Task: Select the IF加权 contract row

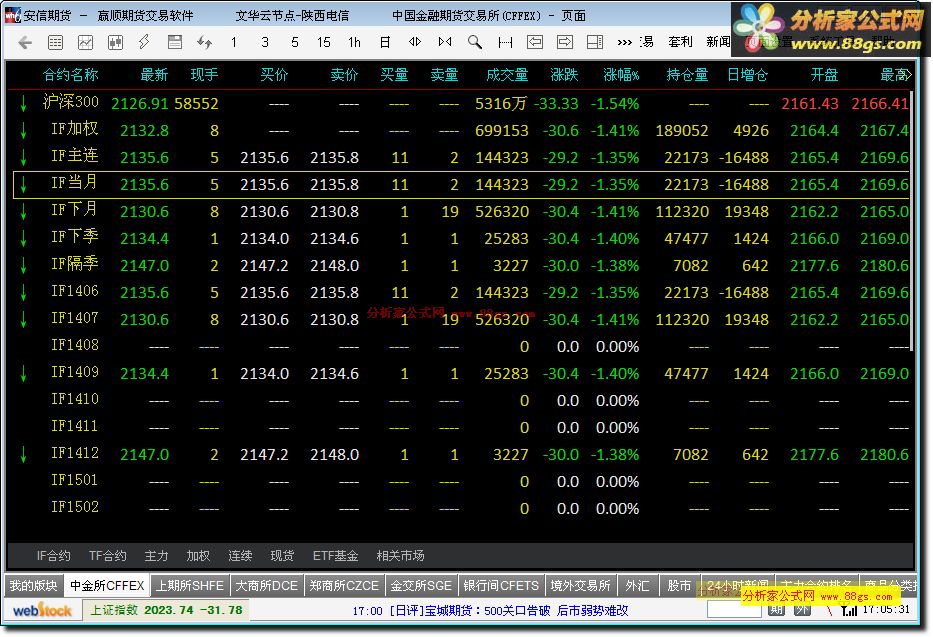Action: coord(461,130)
